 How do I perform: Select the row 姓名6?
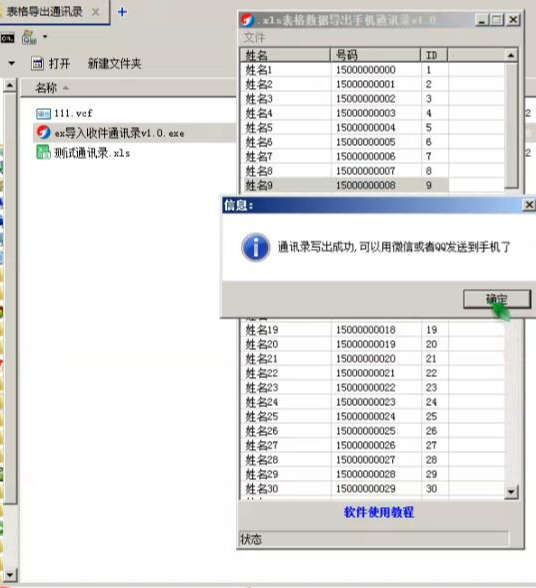(x=345, y=142)
